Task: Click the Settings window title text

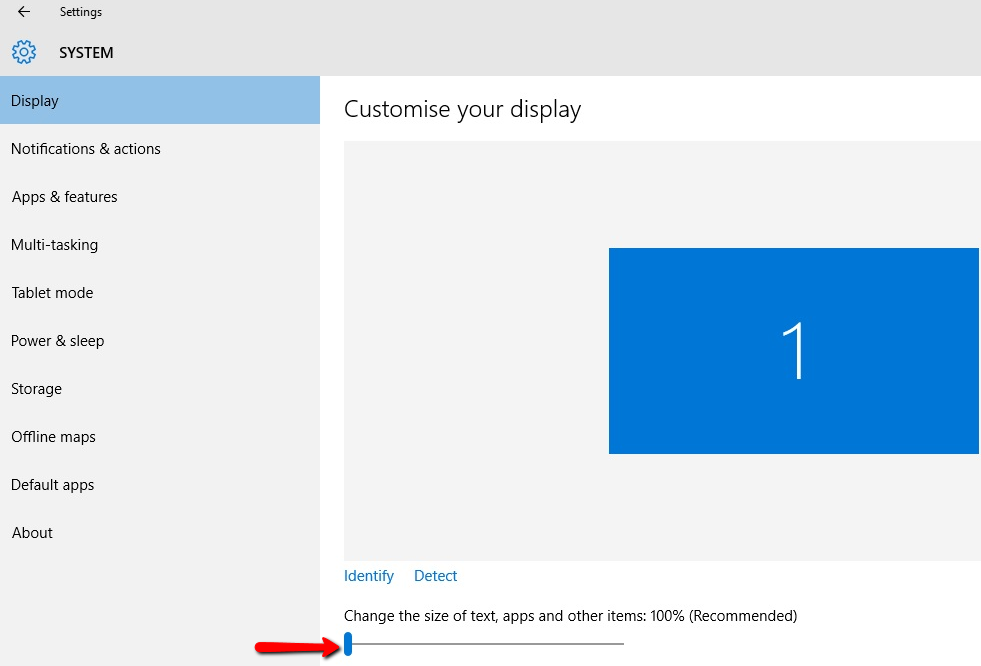Action: 81,12
